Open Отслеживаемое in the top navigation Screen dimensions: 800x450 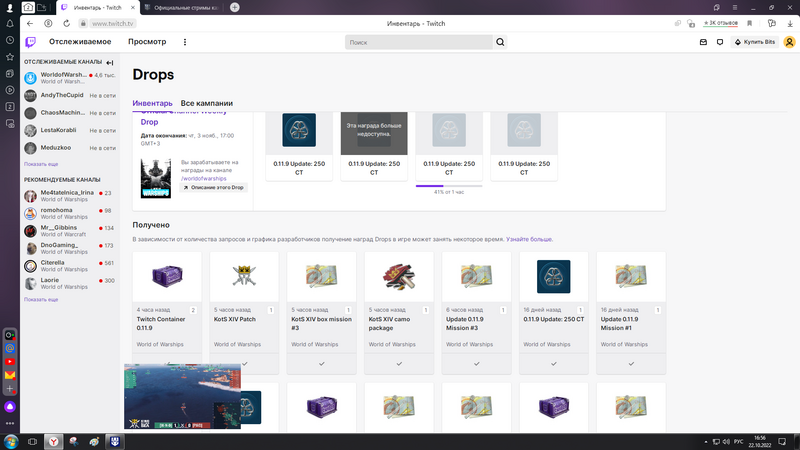pos(80,42)
